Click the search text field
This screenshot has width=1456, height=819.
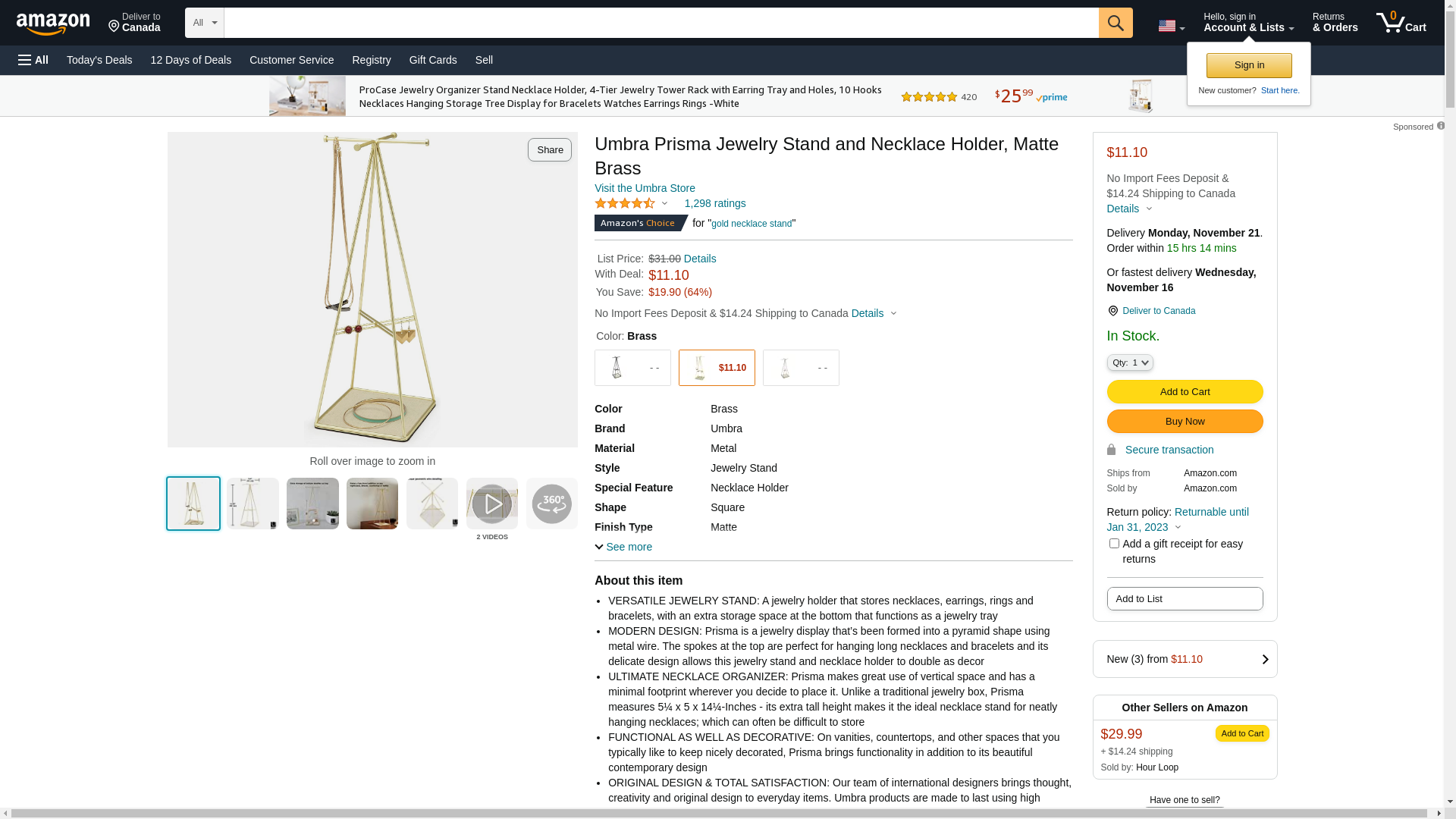pyautogui.click(x=661, y=23)
